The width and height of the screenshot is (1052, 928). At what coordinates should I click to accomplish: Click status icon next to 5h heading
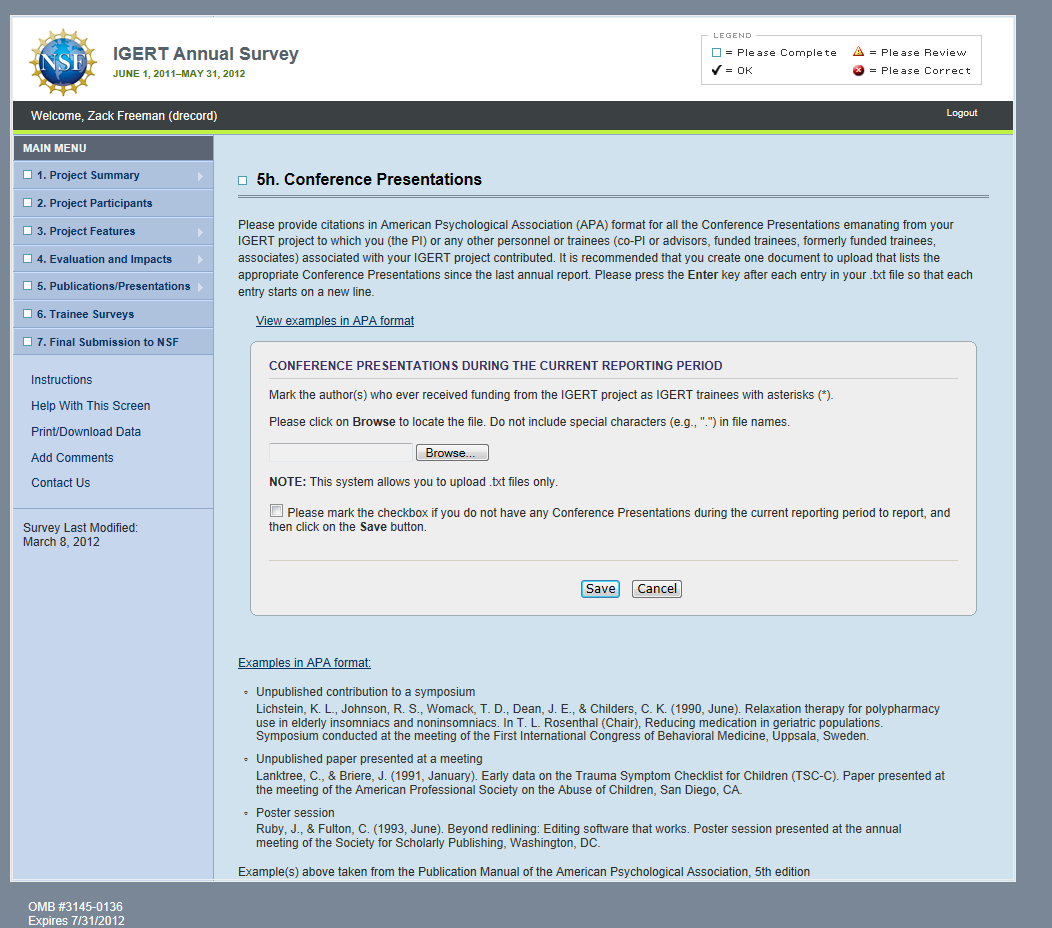[x=242, y=181]
